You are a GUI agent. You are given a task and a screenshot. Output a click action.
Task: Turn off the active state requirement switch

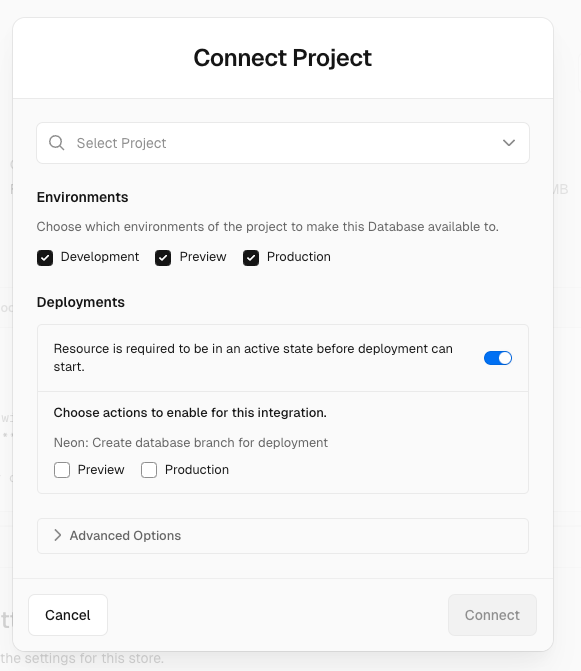tap(498, 358)
